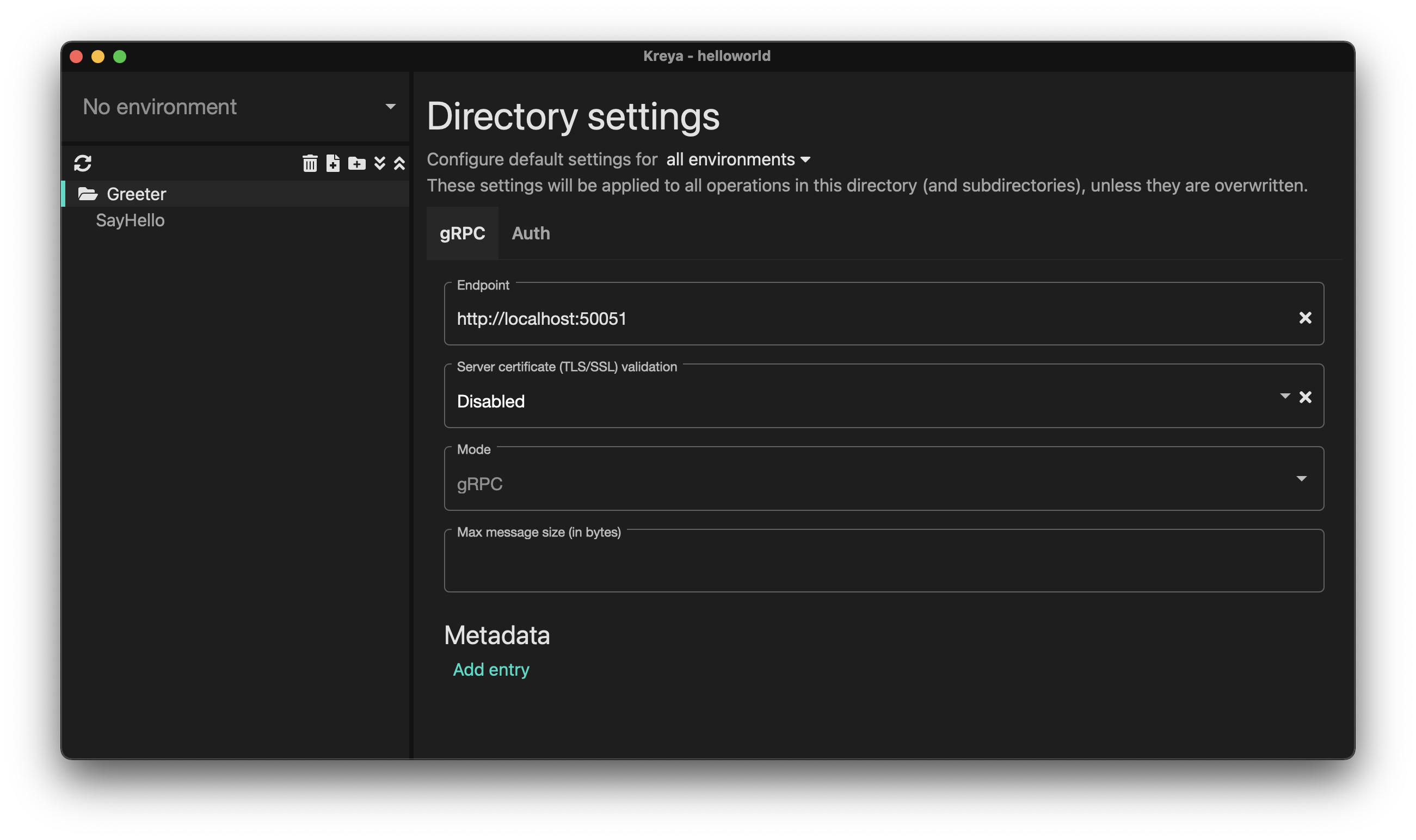
Task: Select the SayHello operation in the tree
Action: (130, 221)
